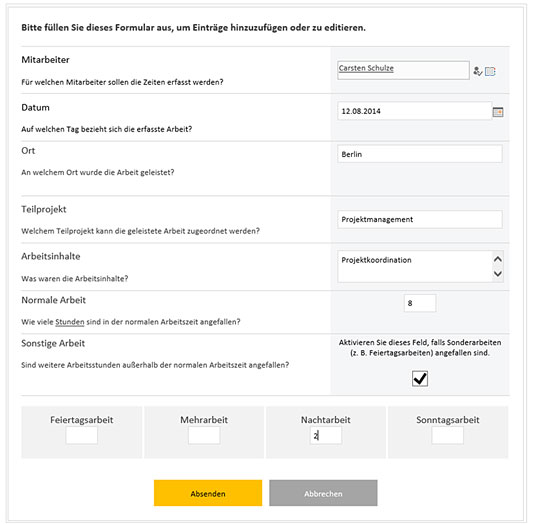The image size is (538, 524).
Task: Focus the Nachtarbeit hours box
Action: (x=326, y=435)
